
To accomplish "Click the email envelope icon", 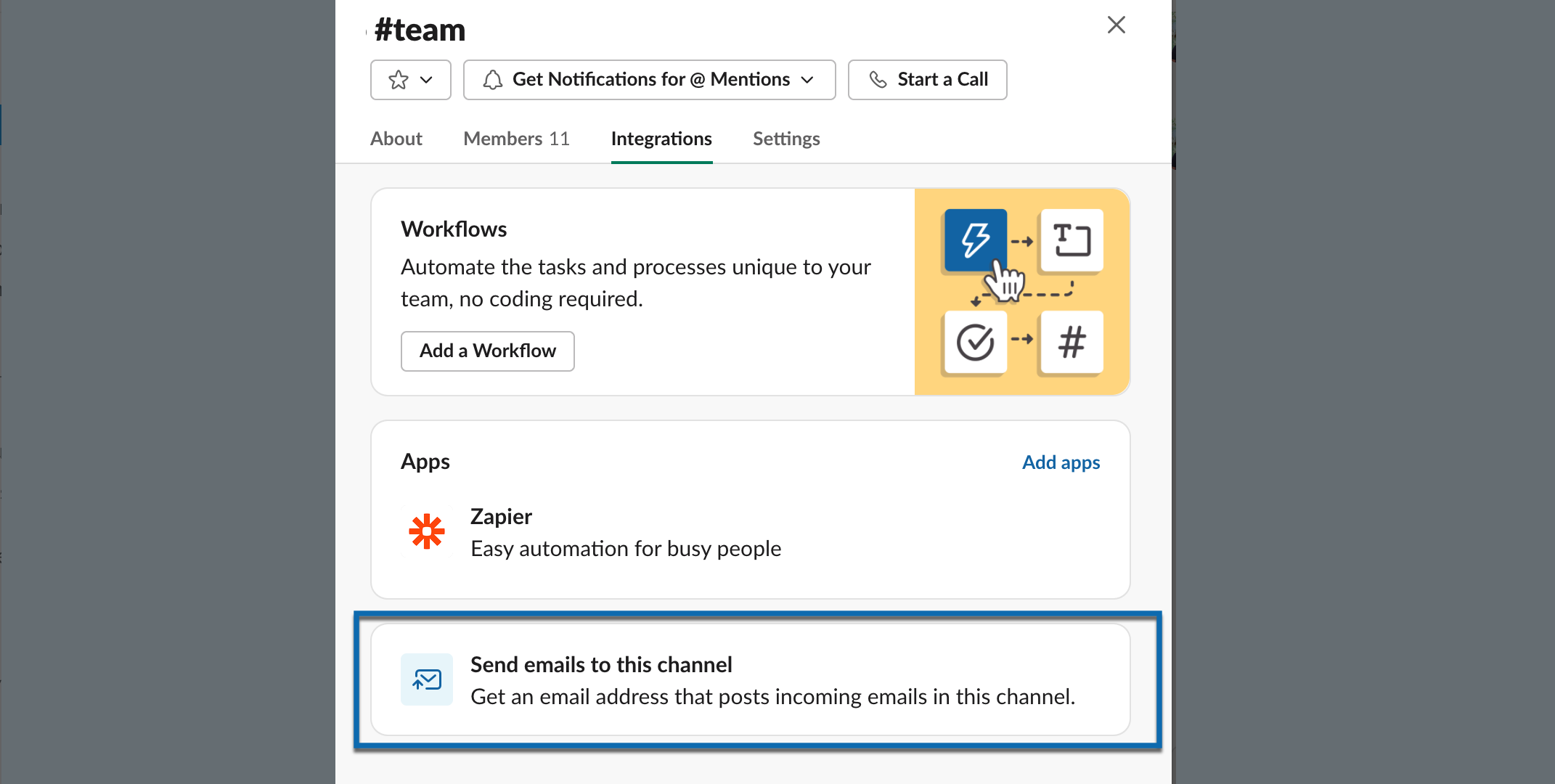I will (427, 680).
